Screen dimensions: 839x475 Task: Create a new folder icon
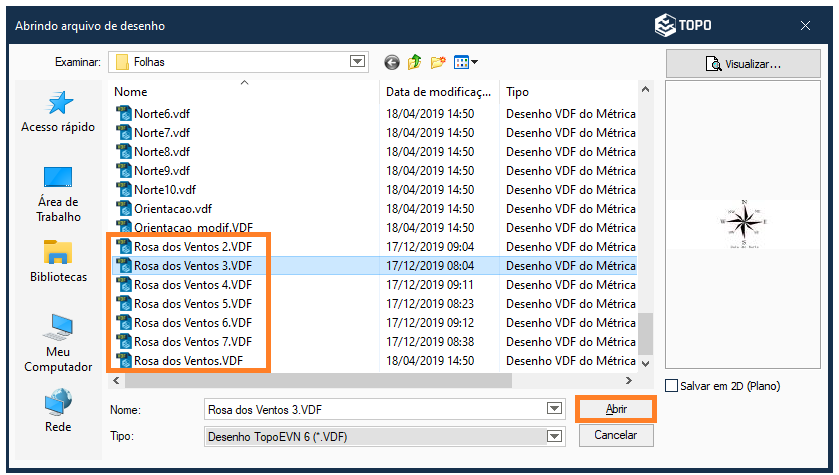coord(438,62)
